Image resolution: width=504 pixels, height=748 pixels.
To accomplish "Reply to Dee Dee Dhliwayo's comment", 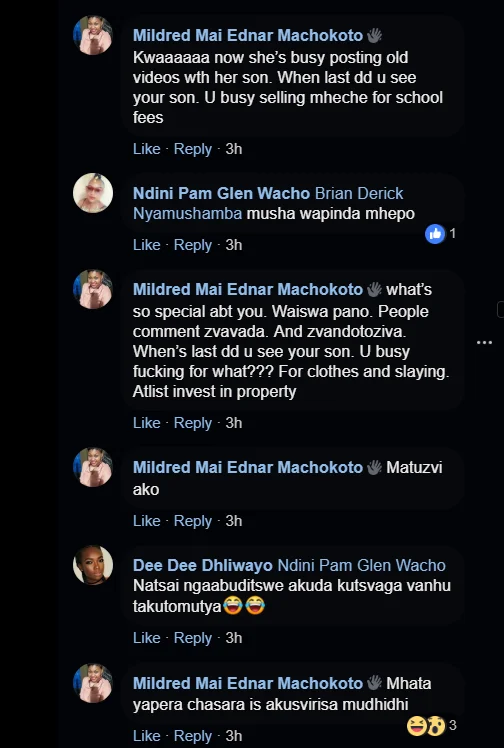I will pos(193,638).
